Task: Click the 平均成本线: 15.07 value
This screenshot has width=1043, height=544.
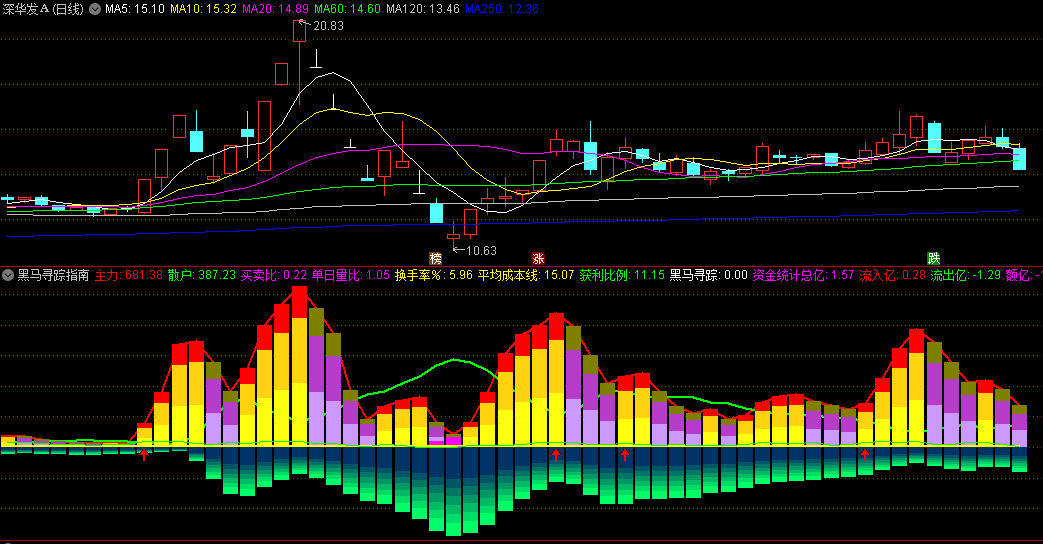Action: click(525, 275)
